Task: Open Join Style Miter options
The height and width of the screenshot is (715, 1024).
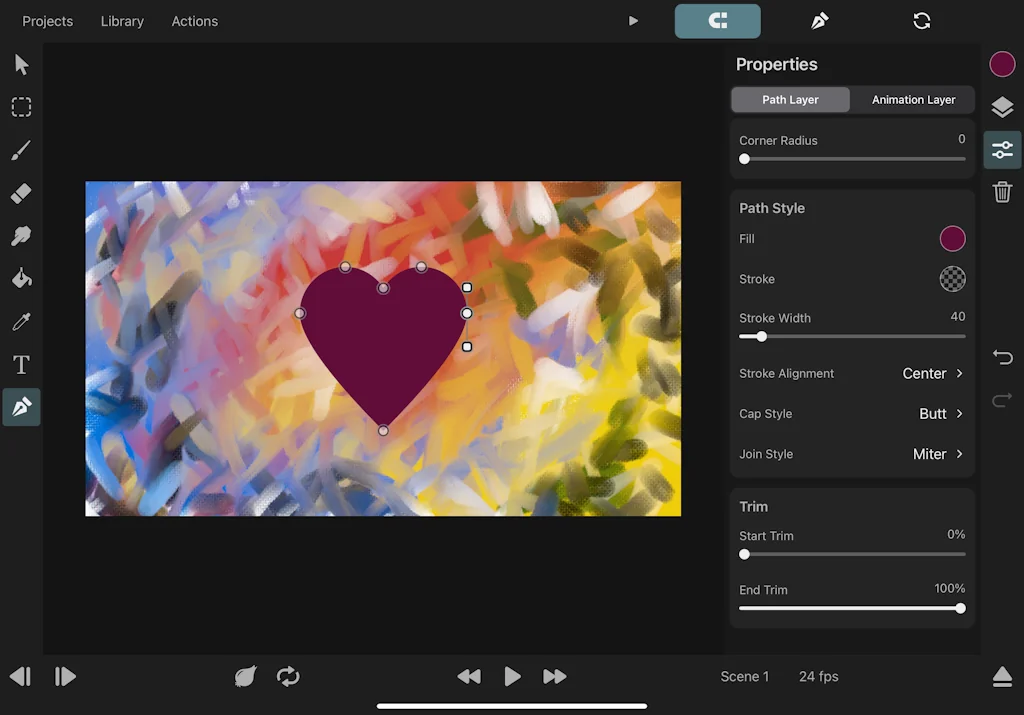Action: pos(937,454)
